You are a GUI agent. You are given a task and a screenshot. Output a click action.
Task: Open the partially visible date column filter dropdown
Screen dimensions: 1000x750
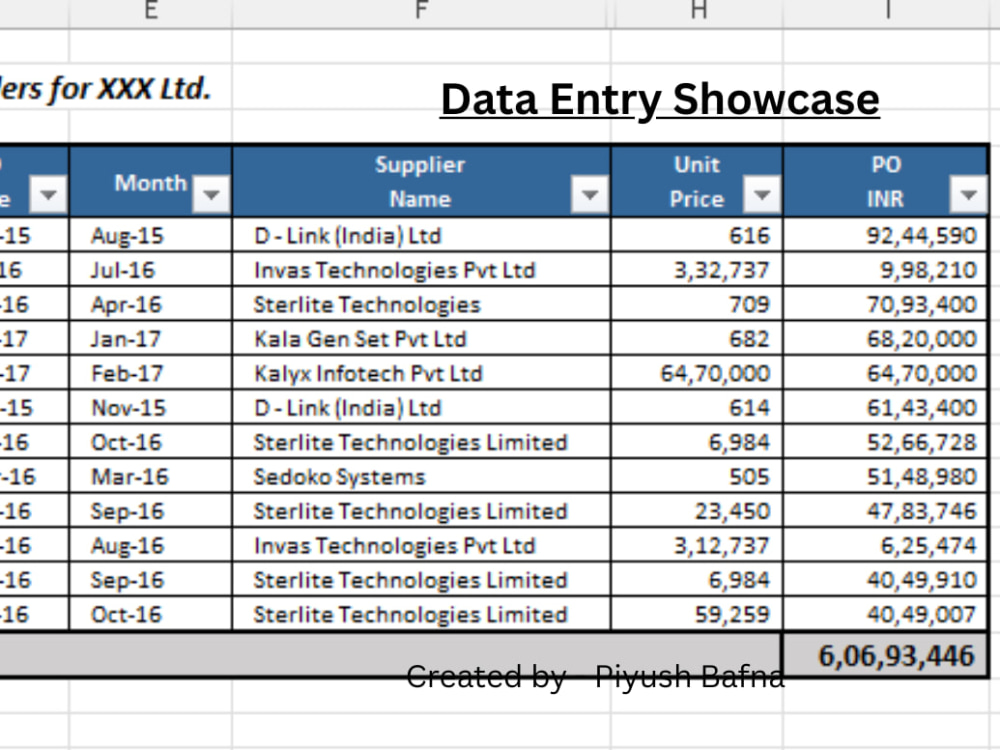(48, 194)
